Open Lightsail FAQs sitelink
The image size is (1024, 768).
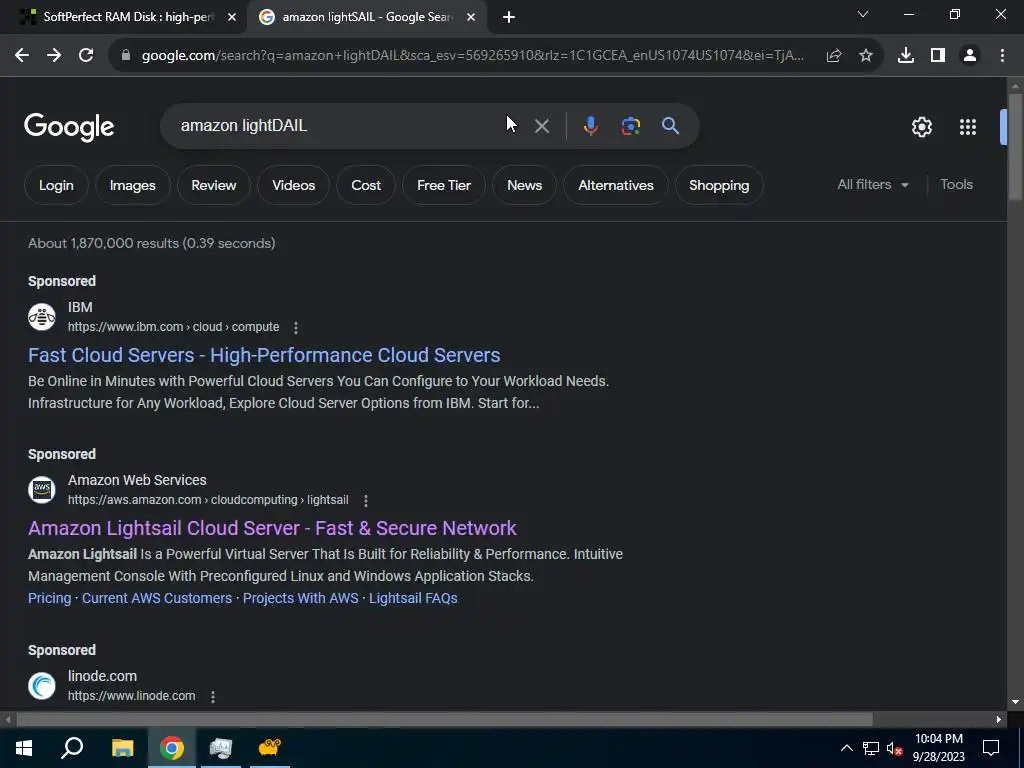point(413,598)
